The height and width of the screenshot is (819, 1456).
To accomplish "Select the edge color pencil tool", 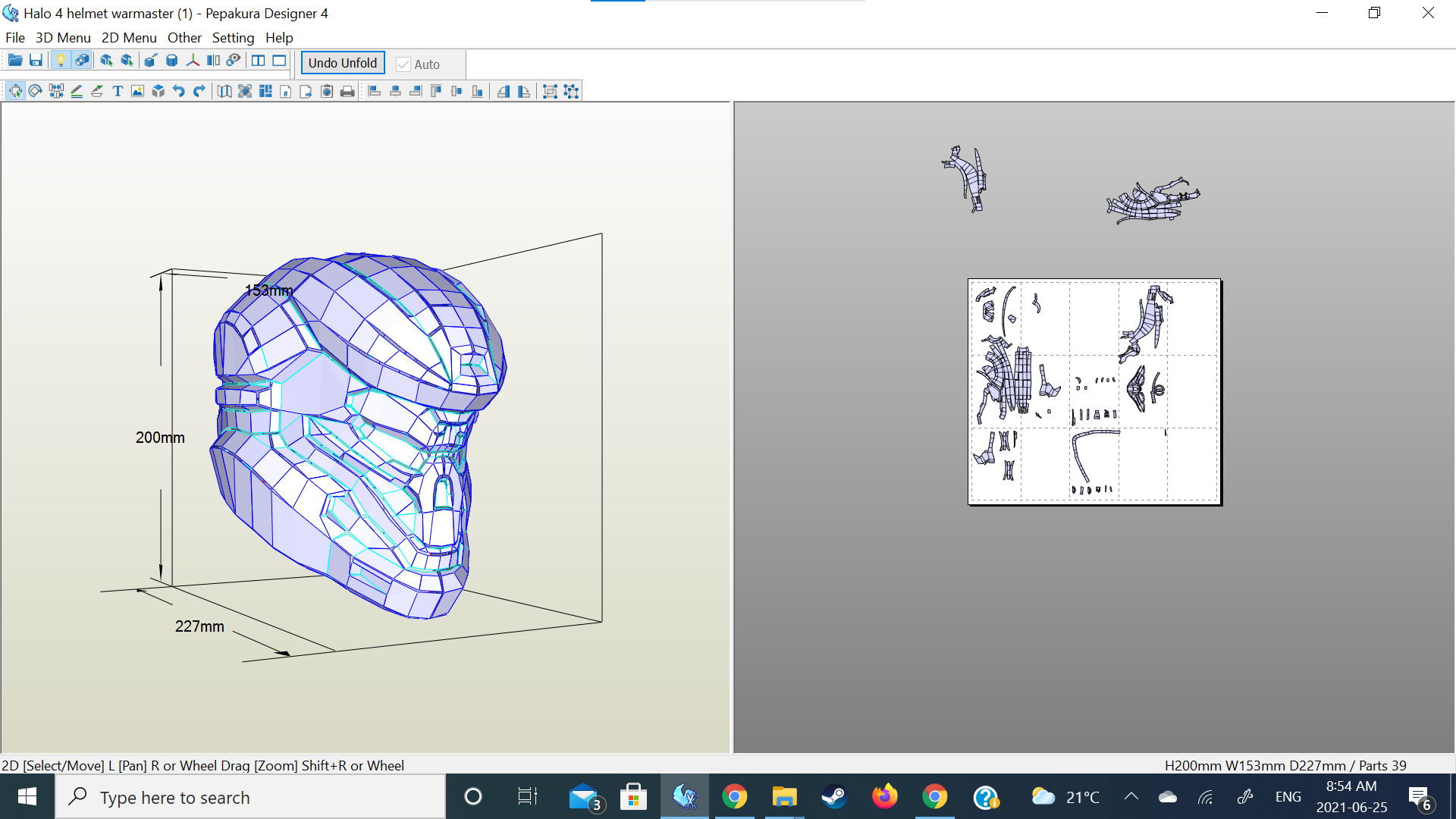I will (x=77, y=91).
